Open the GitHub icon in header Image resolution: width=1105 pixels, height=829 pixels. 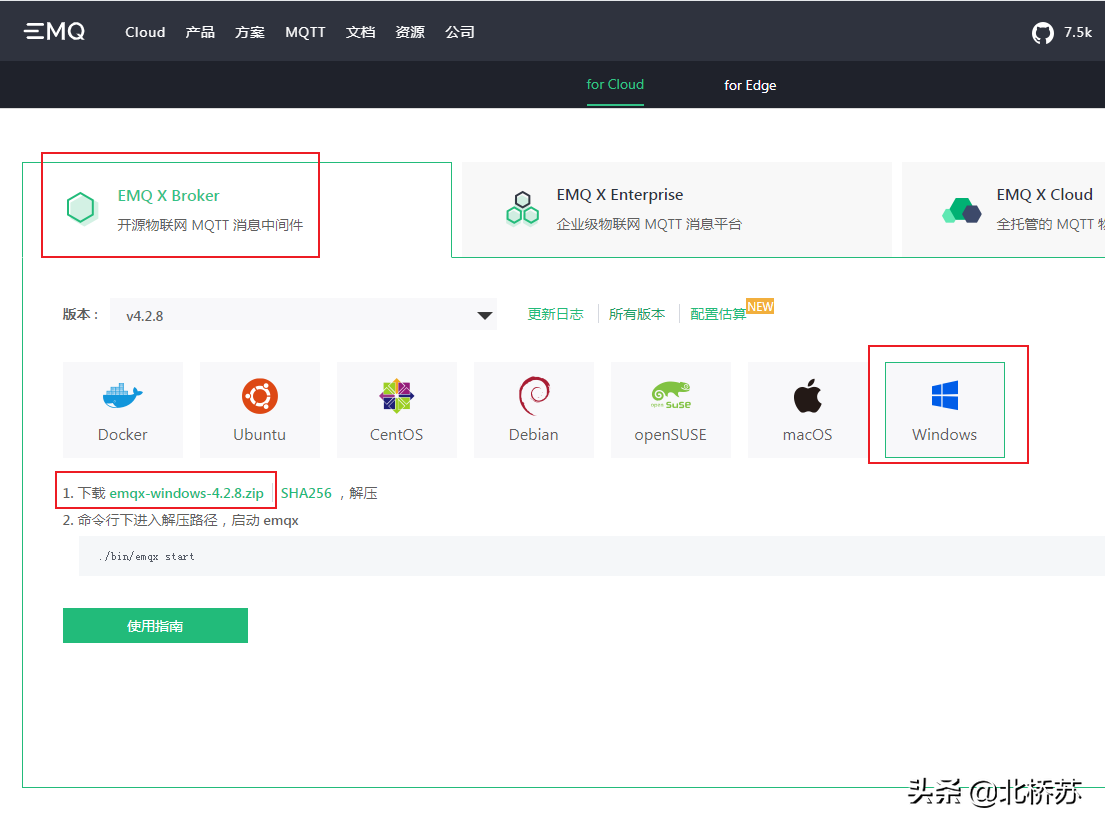coord(1043,32)
